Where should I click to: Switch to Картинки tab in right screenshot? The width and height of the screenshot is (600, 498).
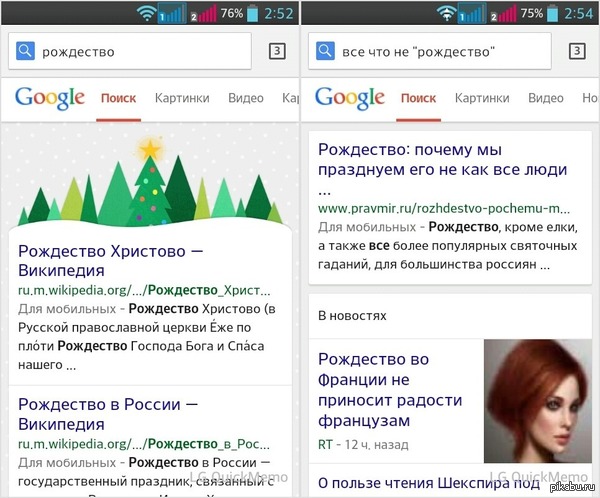coord(482,98)
